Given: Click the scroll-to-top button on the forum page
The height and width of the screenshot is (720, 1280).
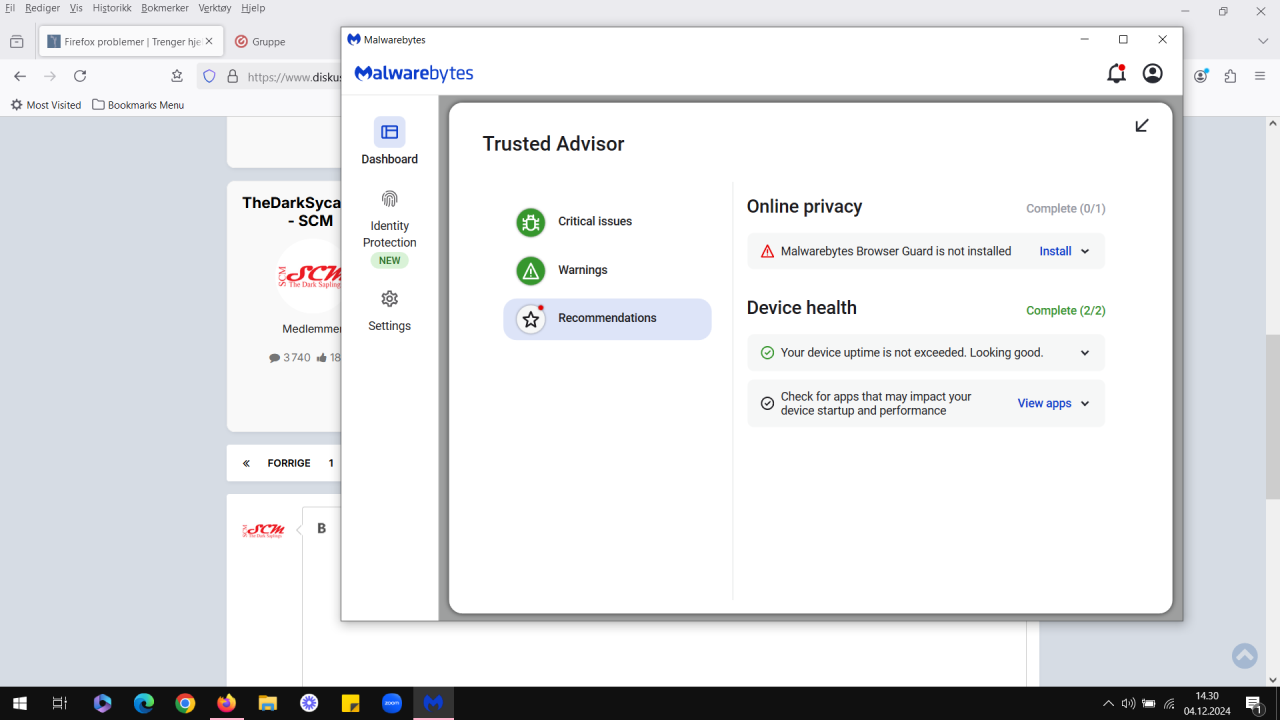Looking at the screenshot, I should click(x=1245, y=656).
